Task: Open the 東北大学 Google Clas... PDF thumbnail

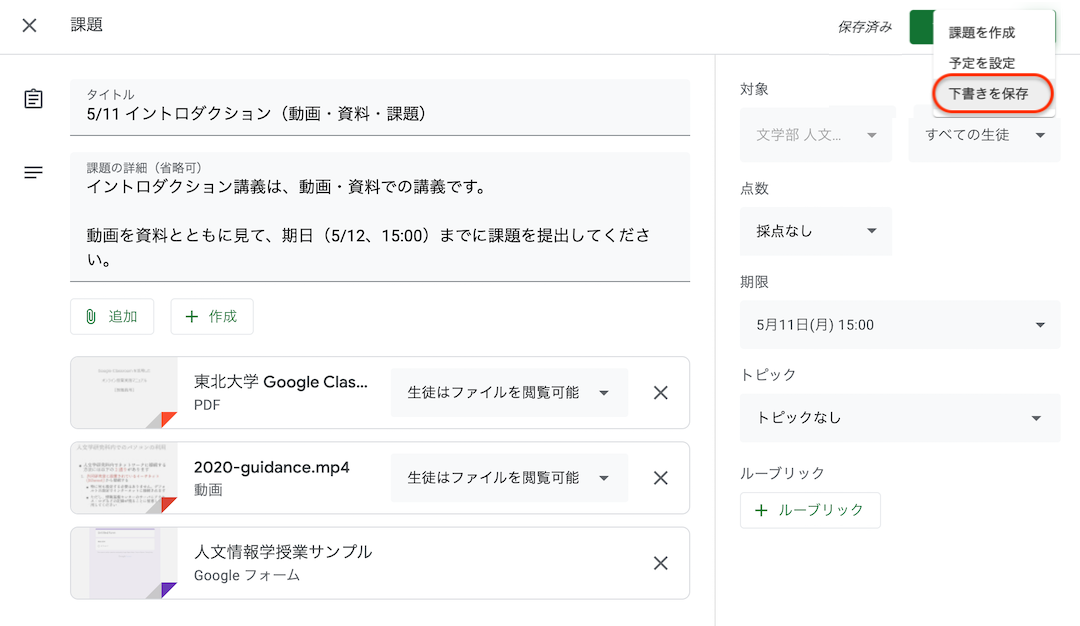Action: tap(124, 393)
